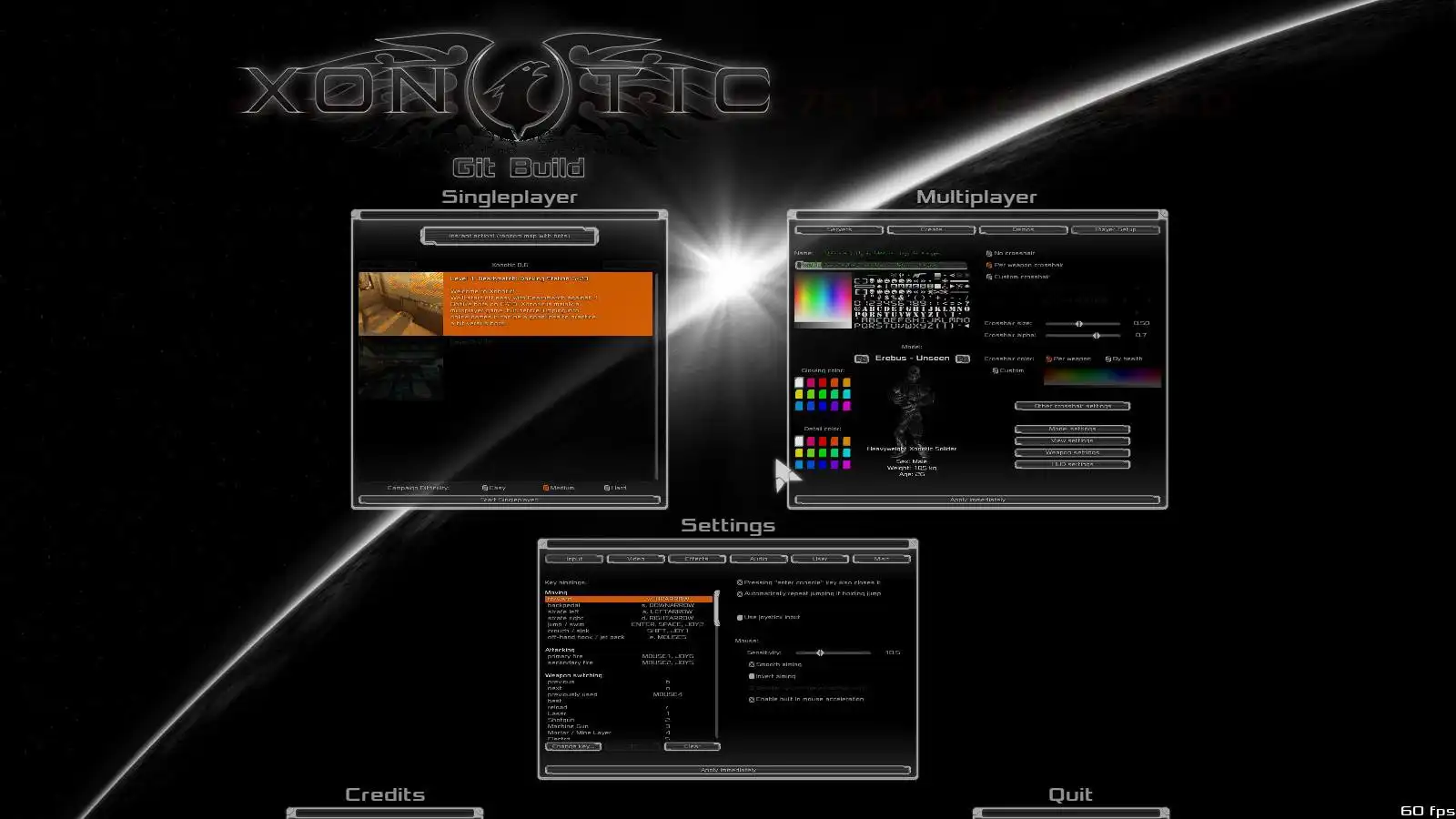Open Weapon settings
This screenshot has height=819, width=1456.
[1073, 452]
